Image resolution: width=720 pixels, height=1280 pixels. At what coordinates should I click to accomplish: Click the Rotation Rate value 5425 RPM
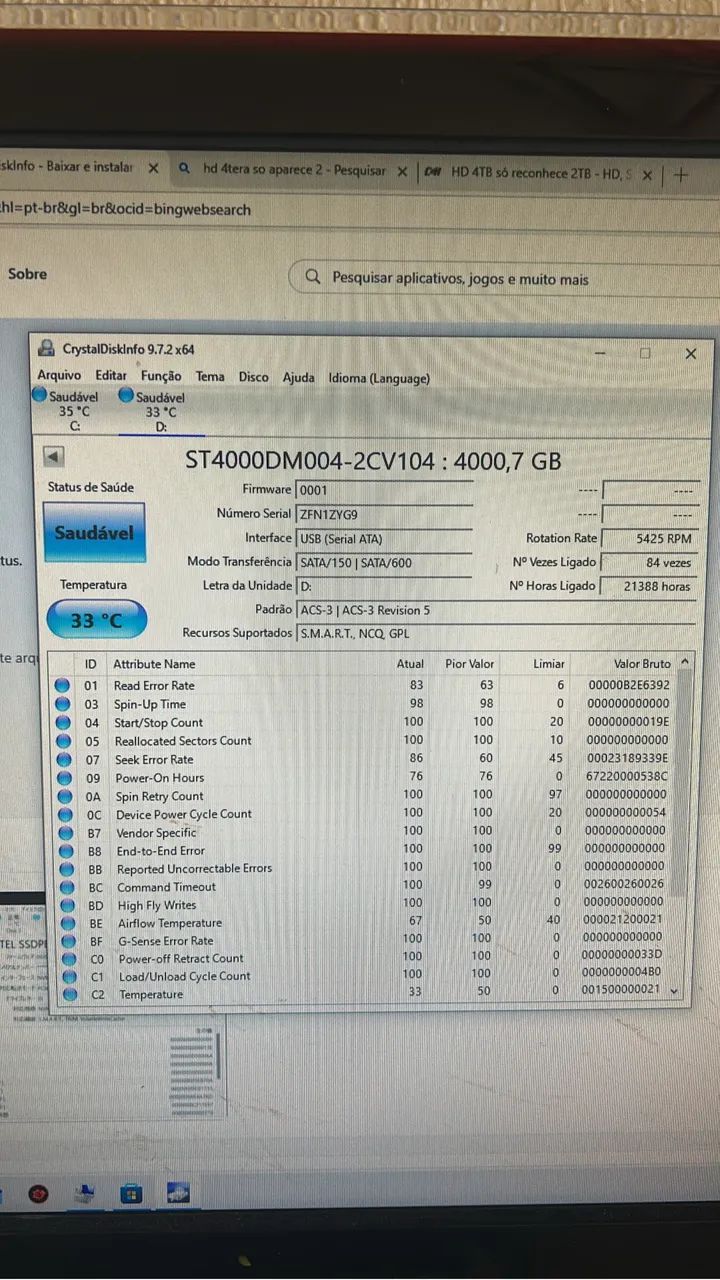649,538
